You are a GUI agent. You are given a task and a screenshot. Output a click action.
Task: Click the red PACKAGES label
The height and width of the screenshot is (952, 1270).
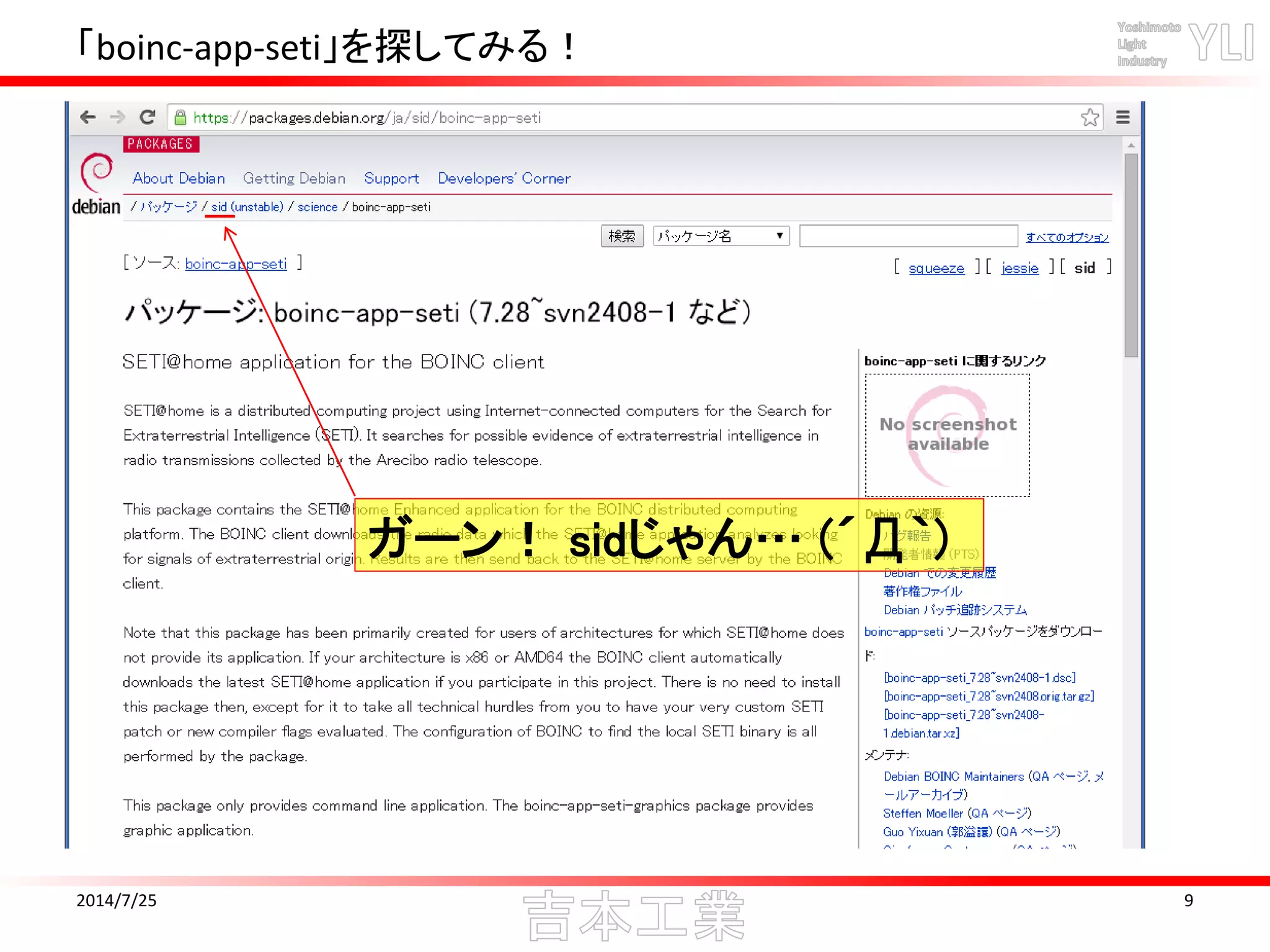pyautogui.click(x=161, y=144)
